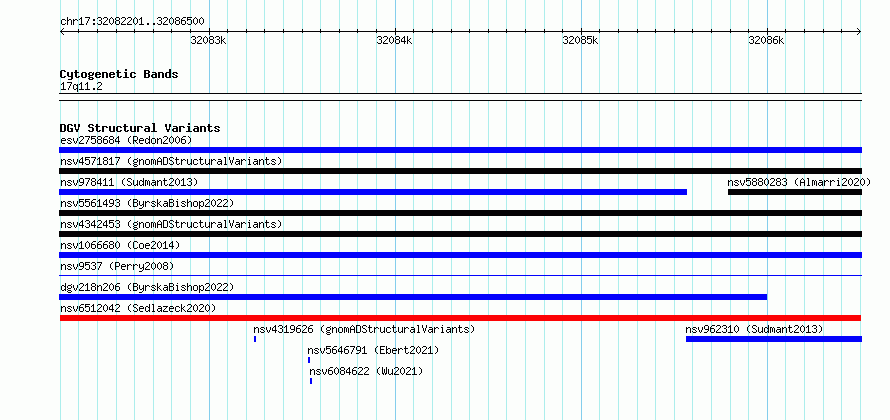Image resolution: width=890 pixels, height=420 pixels.
Task: Click the nsv9537 (Perry2008) label
Action: pyautogui.click(x=117, y=266)
